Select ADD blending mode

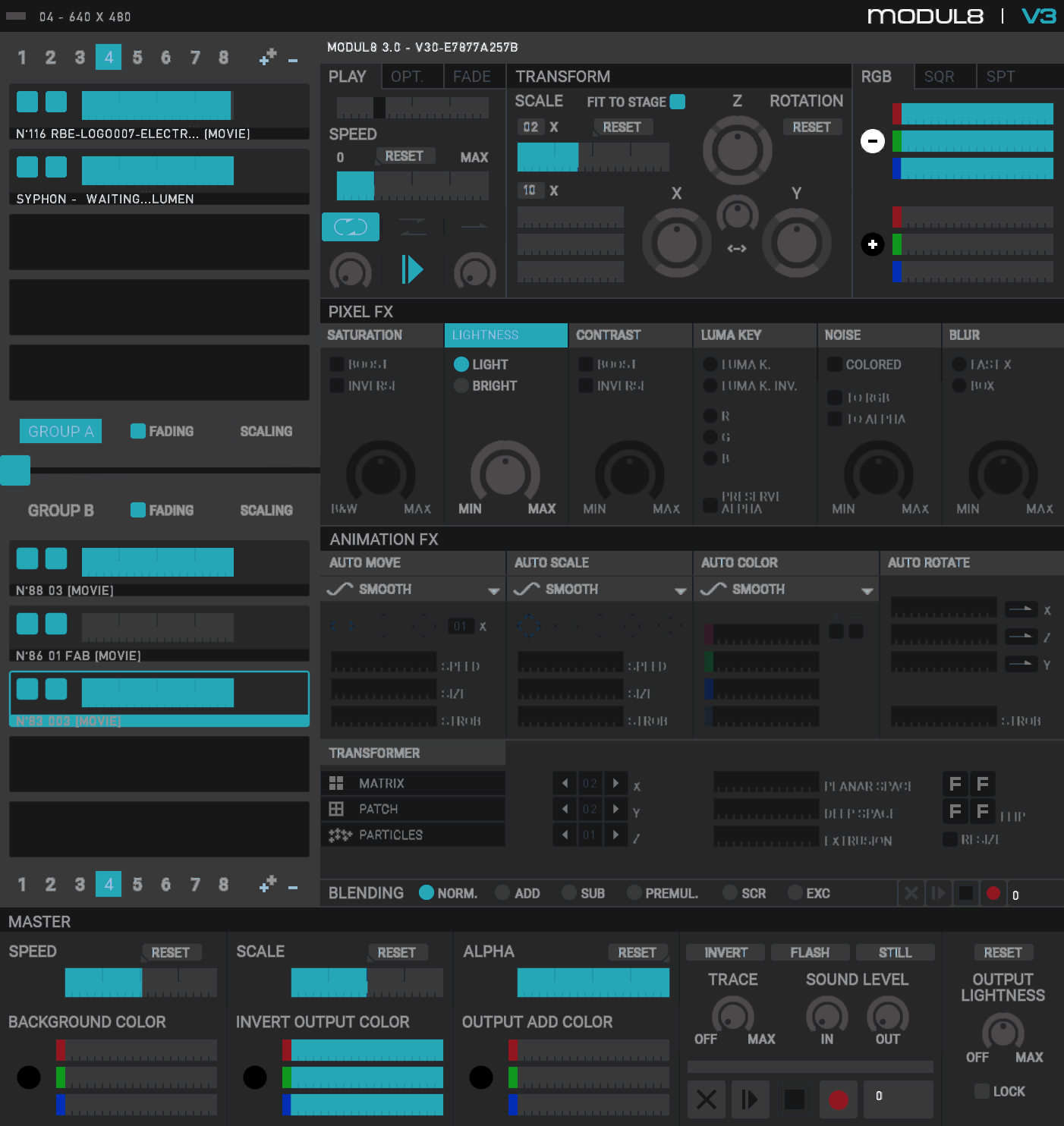coord(502,893)
